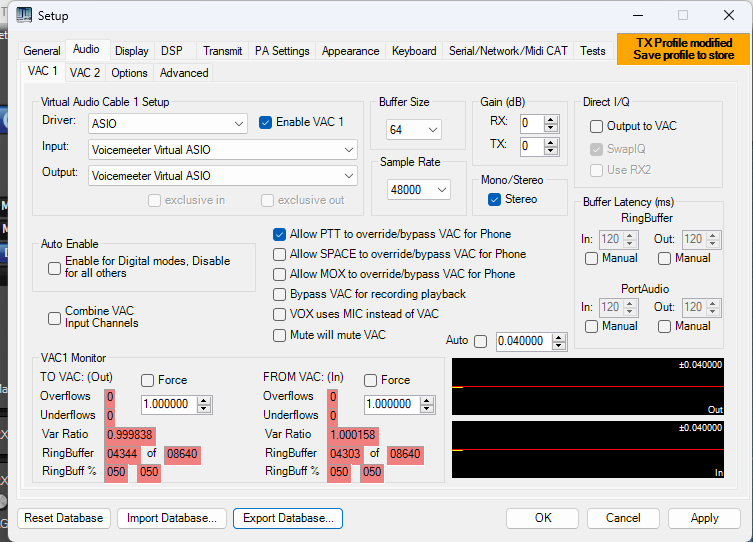The image size is (753, 542).
Task: Enable Combine VAC Input Channels
Action: pos(55,318)
